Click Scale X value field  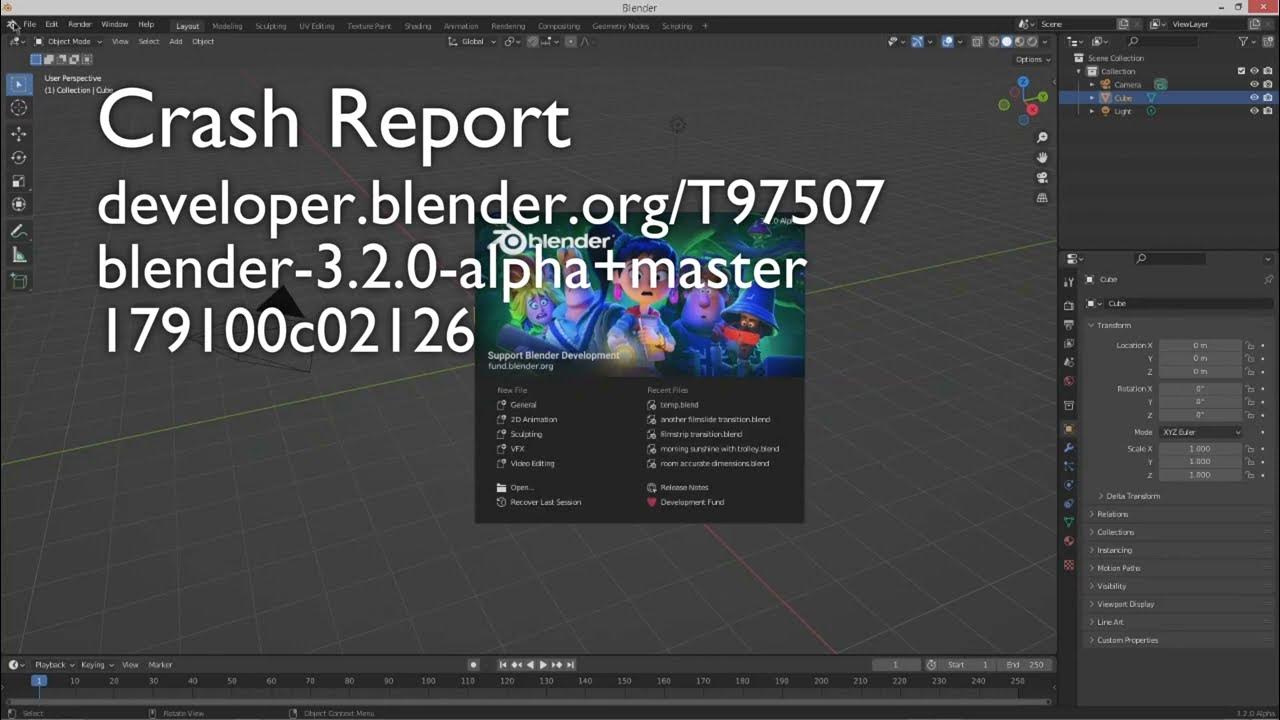tap(1200, 449)
